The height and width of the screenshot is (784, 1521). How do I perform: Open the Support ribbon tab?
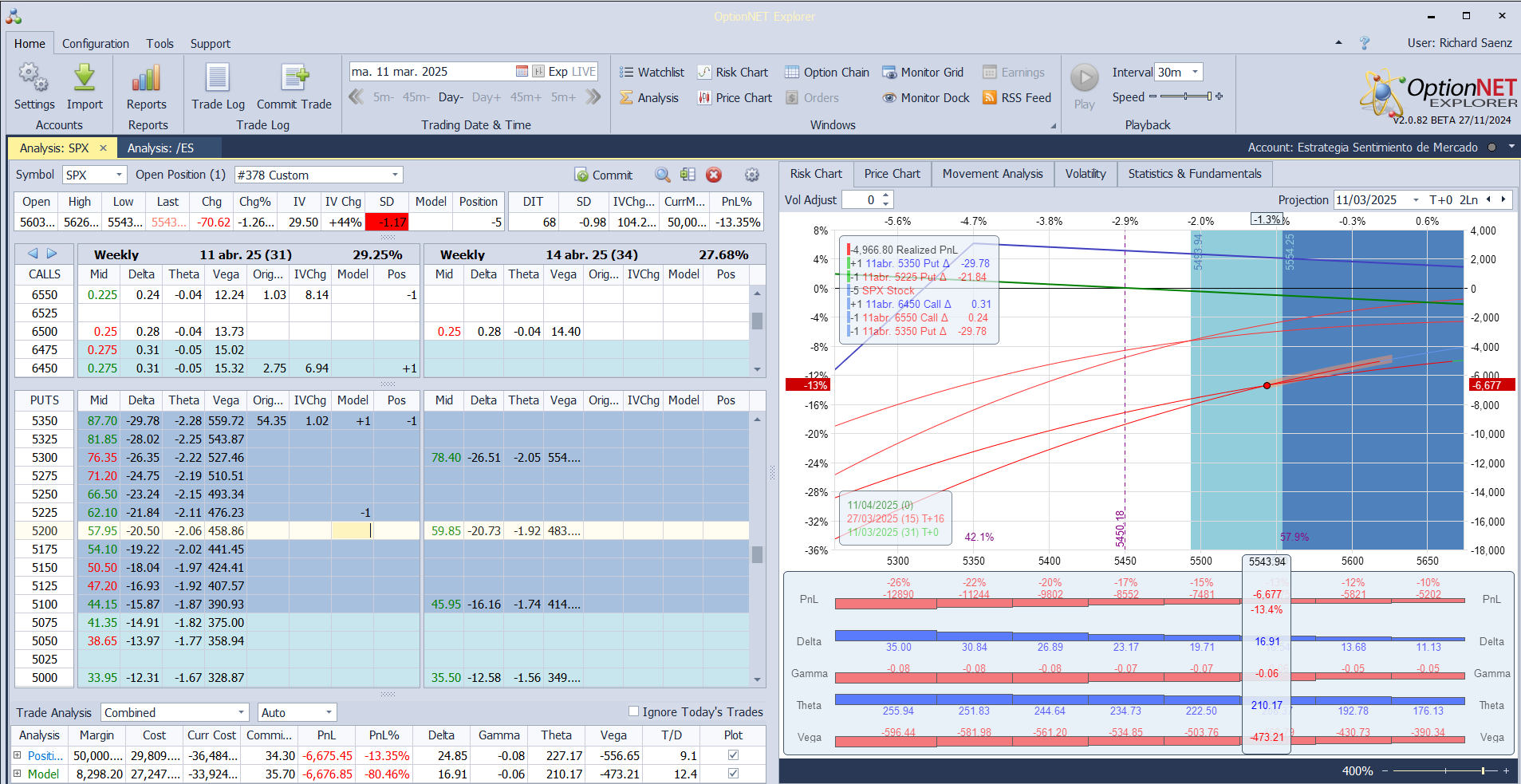click(x=210, y=43)
